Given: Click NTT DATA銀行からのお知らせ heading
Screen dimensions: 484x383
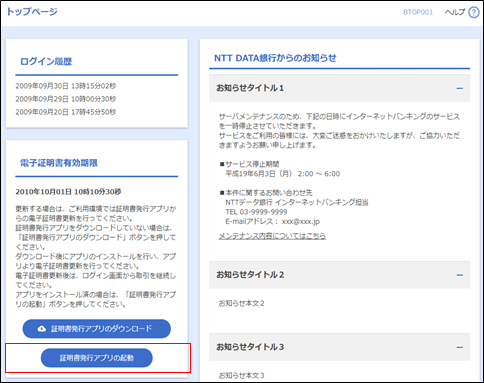Looking at the screenshot, I should coord(275,58).
